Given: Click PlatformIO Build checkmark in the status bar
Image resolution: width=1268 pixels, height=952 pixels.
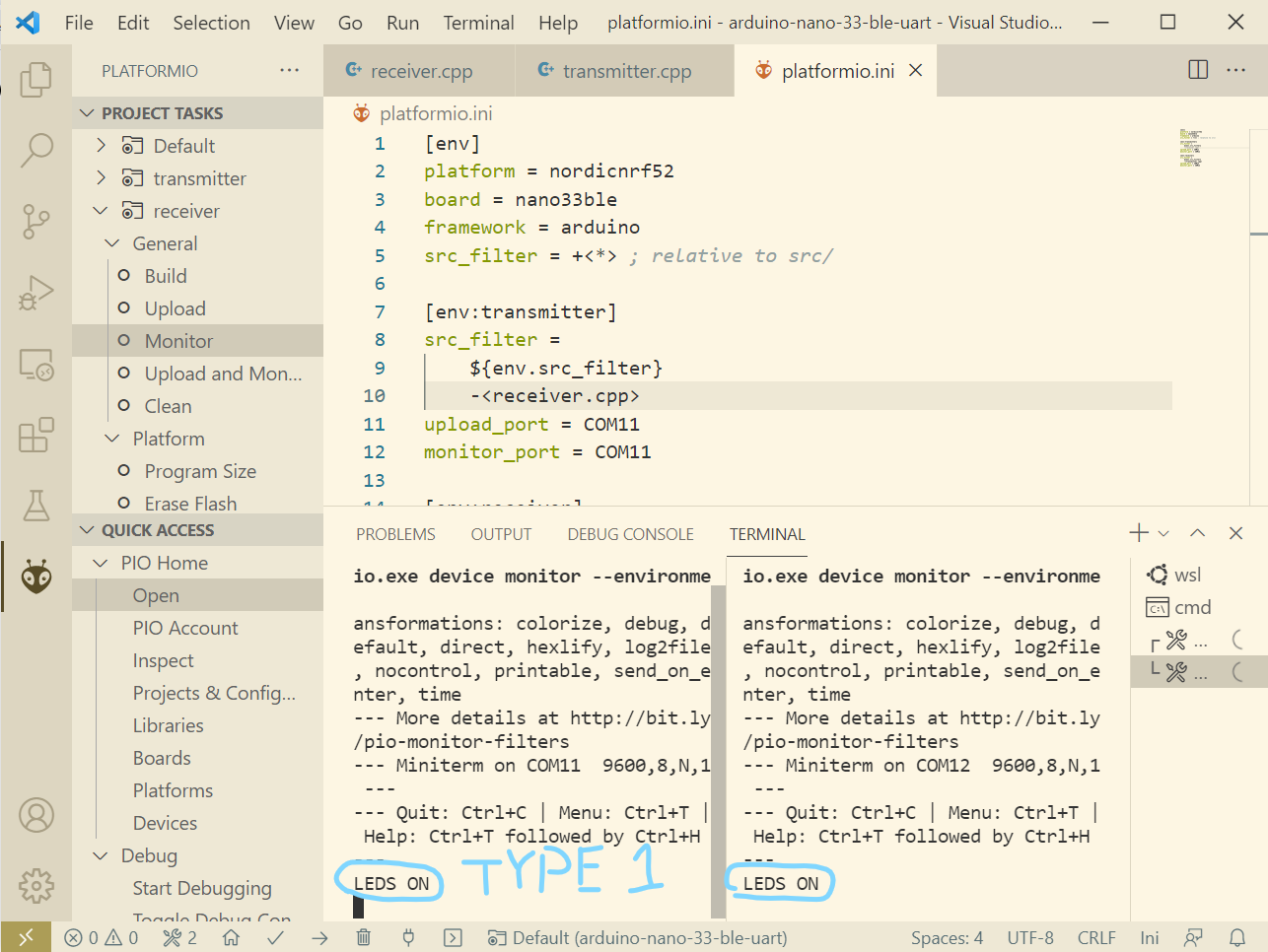Looking at the screenshot, I should coord(275,937).
